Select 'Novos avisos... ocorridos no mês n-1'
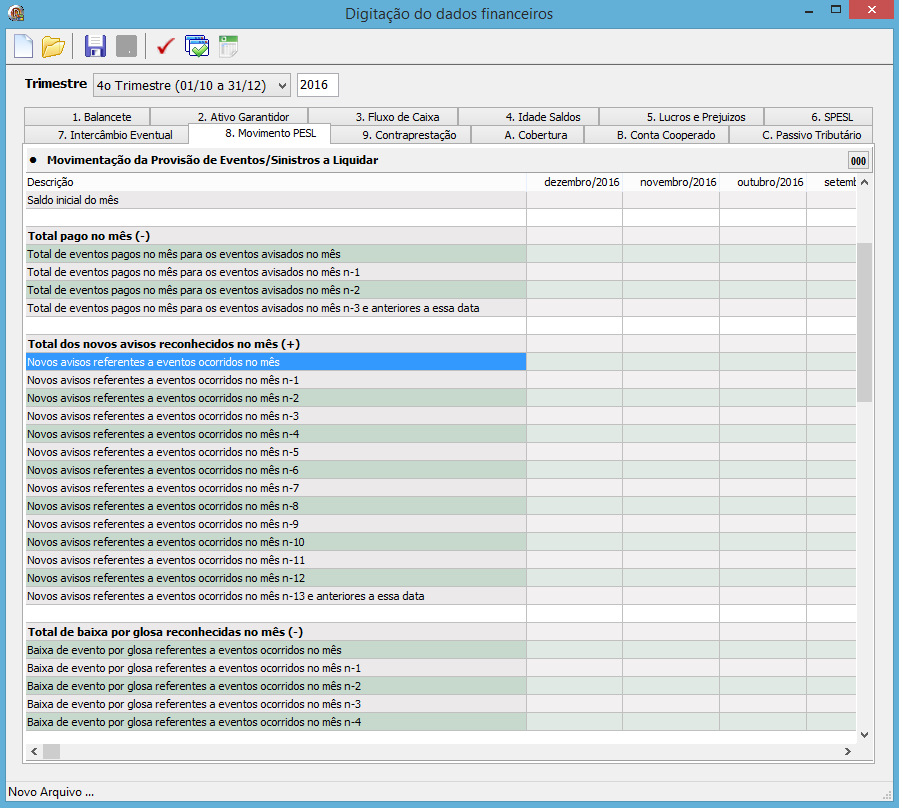The width and height of the screenshot is (899, 808). pos(276,380)
